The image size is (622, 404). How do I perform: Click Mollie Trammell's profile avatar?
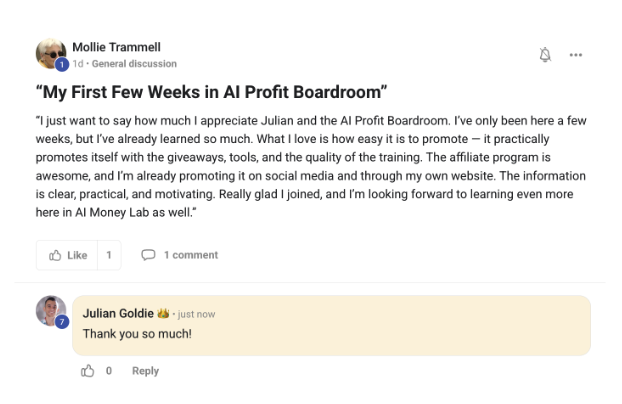pyautogui.click(x=50, y=53)
